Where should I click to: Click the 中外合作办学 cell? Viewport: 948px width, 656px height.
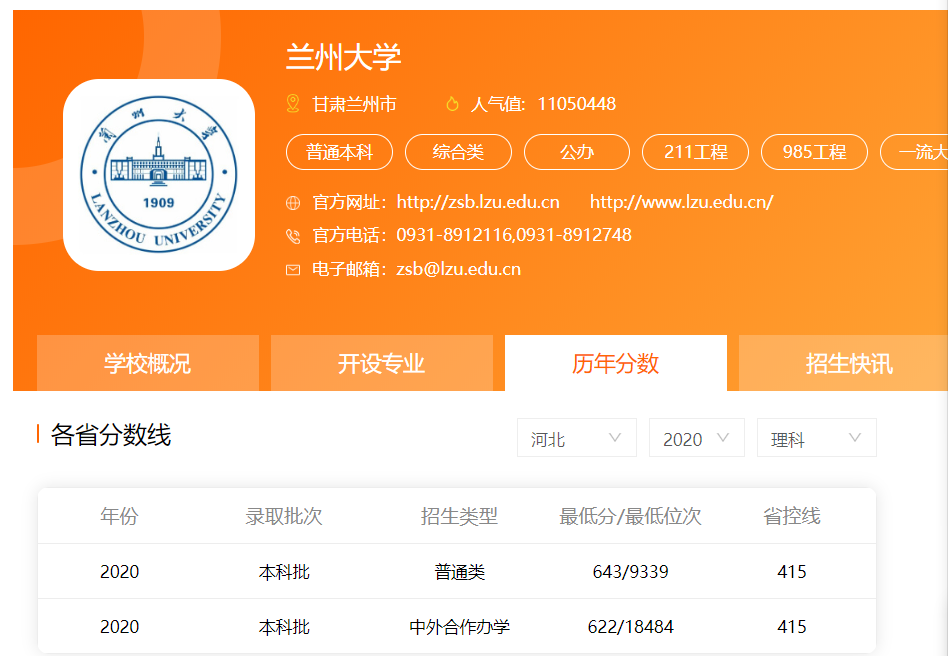459,627
